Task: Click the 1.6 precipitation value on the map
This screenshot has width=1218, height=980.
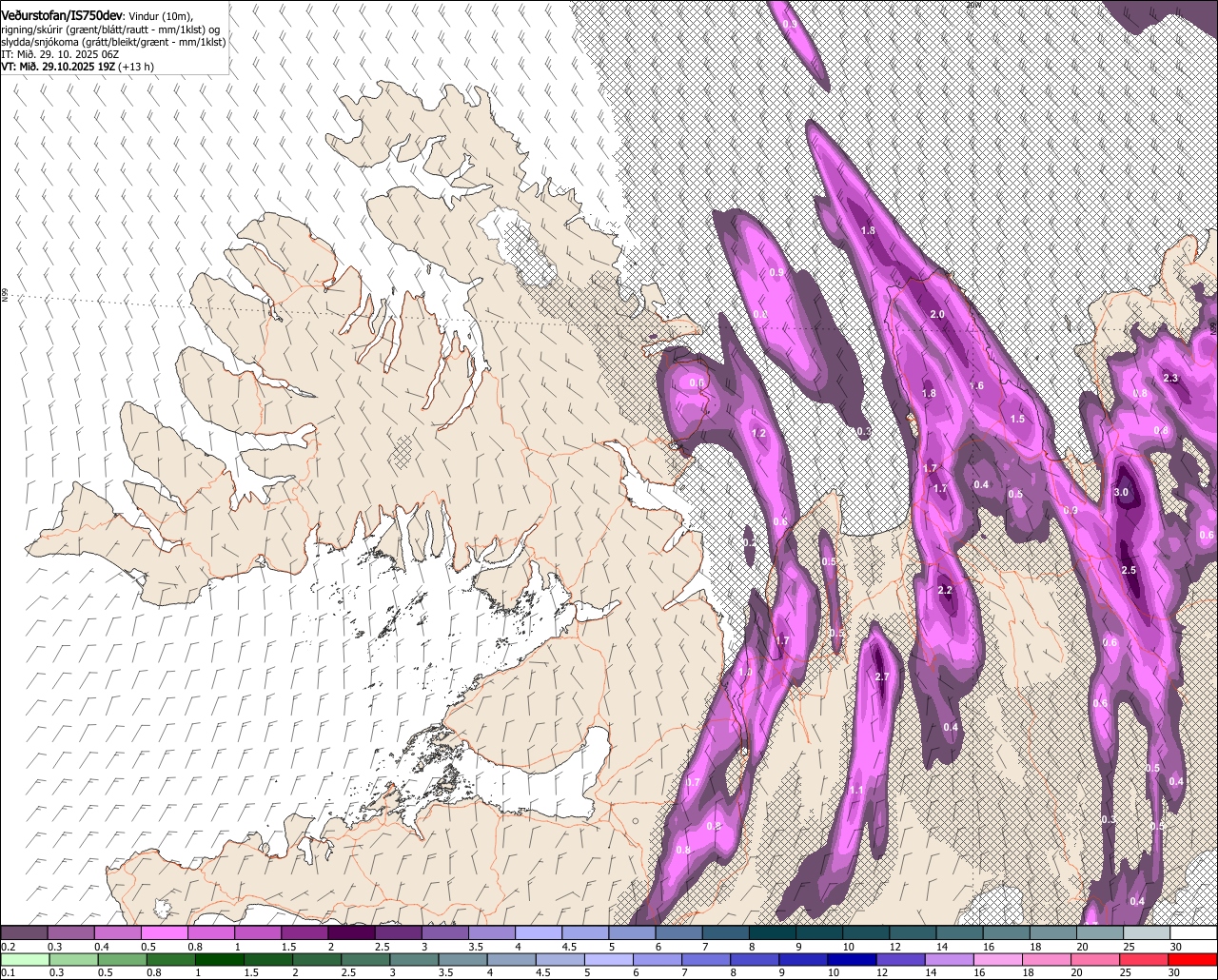Action: [x=976, y=386]
